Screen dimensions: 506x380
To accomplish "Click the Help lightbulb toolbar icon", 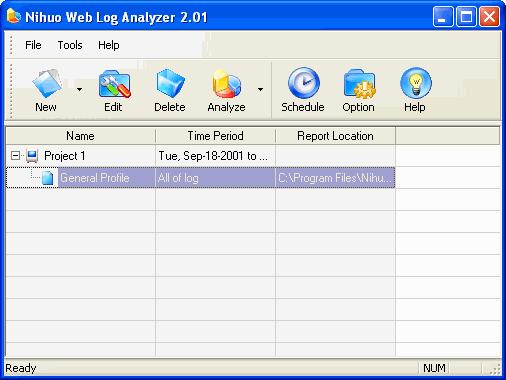I will pos(416,83).
